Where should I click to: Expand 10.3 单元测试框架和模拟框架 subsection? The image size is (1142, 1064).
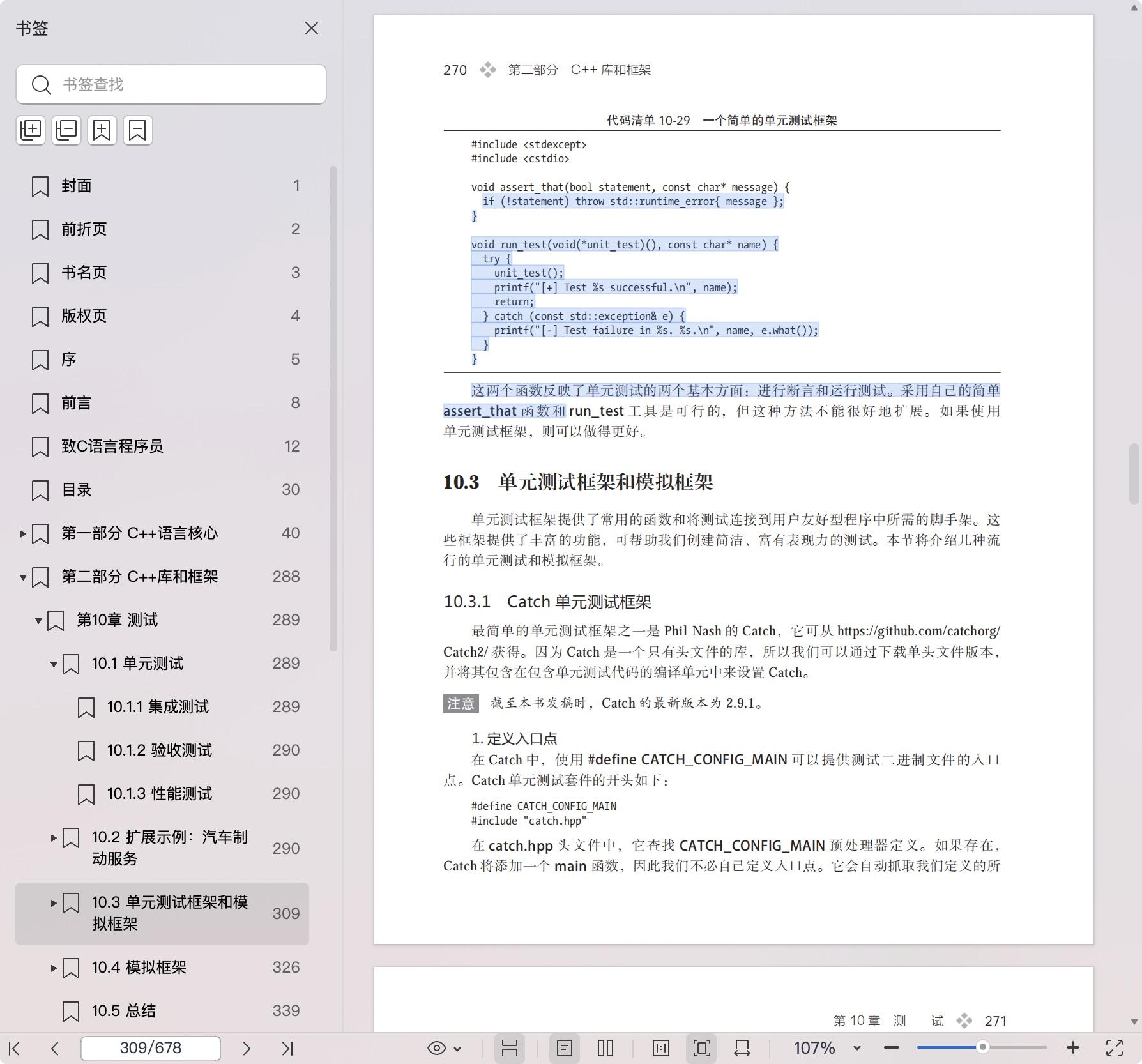point(54,902)
